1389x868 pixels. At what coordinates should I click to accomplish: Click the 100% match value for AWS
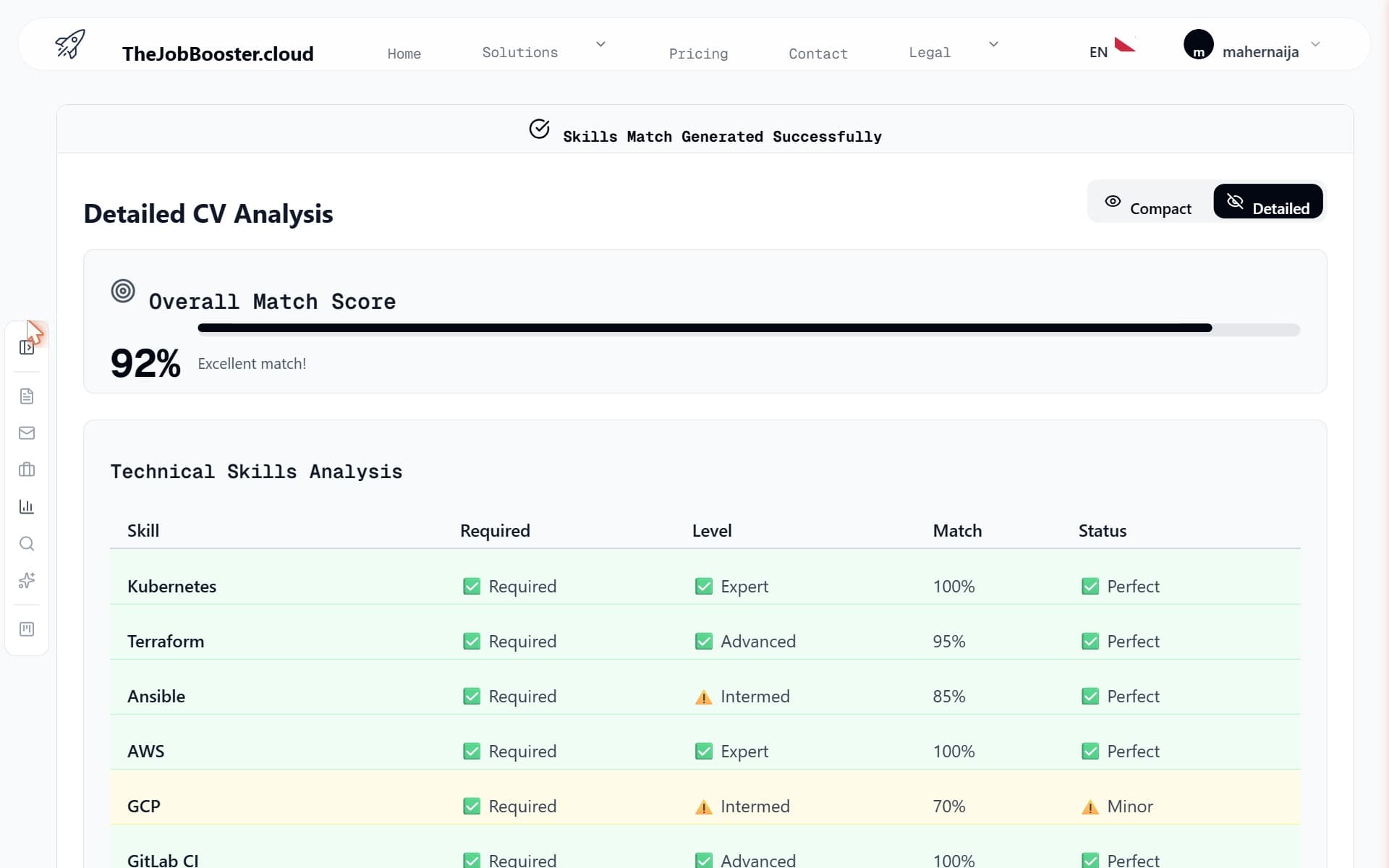[x=953, y=751]
